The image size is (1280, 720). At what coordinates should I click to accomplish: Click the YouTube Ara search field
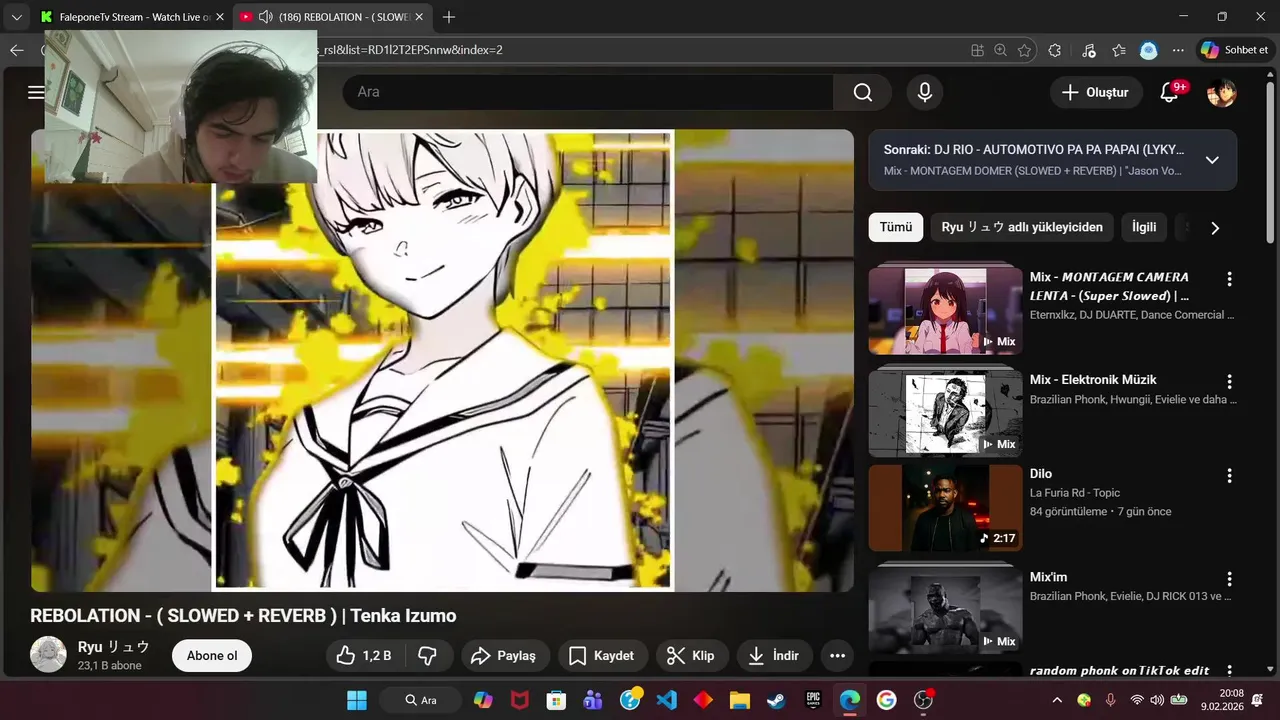pyautogui.click(x=588, y=92)
